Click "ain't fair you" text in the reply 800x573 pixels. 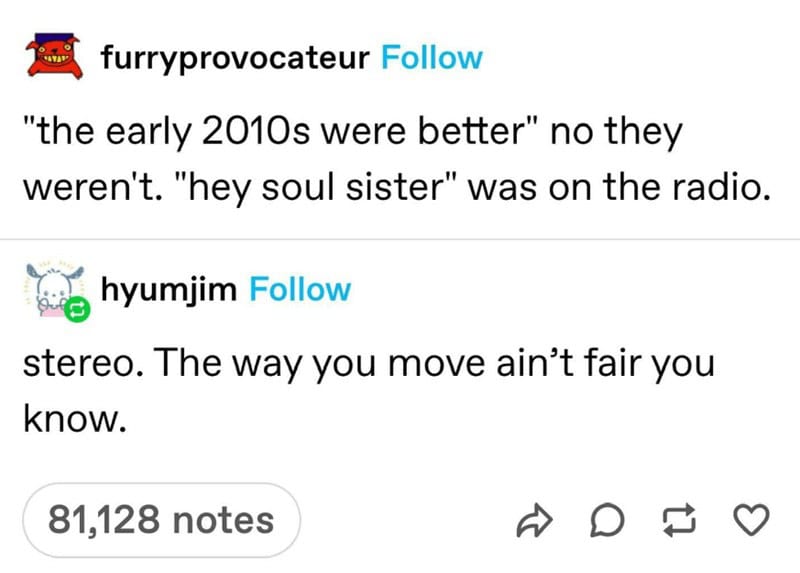(x=605, y=364)
